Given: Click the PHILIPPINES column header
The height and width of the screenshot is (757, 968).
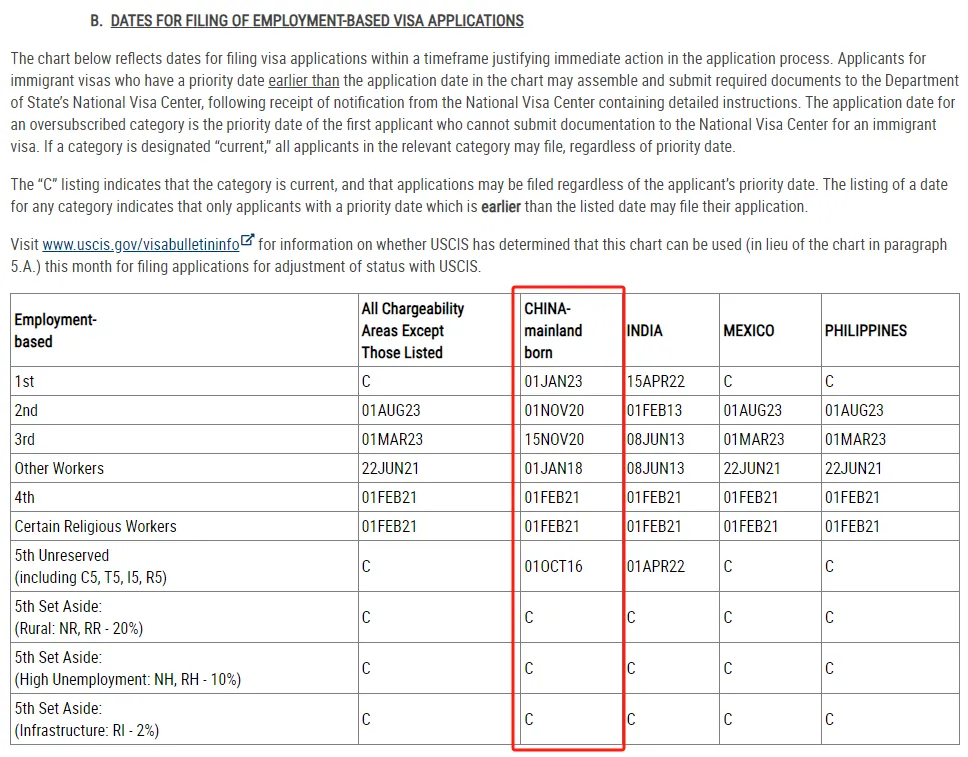Looking at the screenshot, I should (x=865, y=330).
